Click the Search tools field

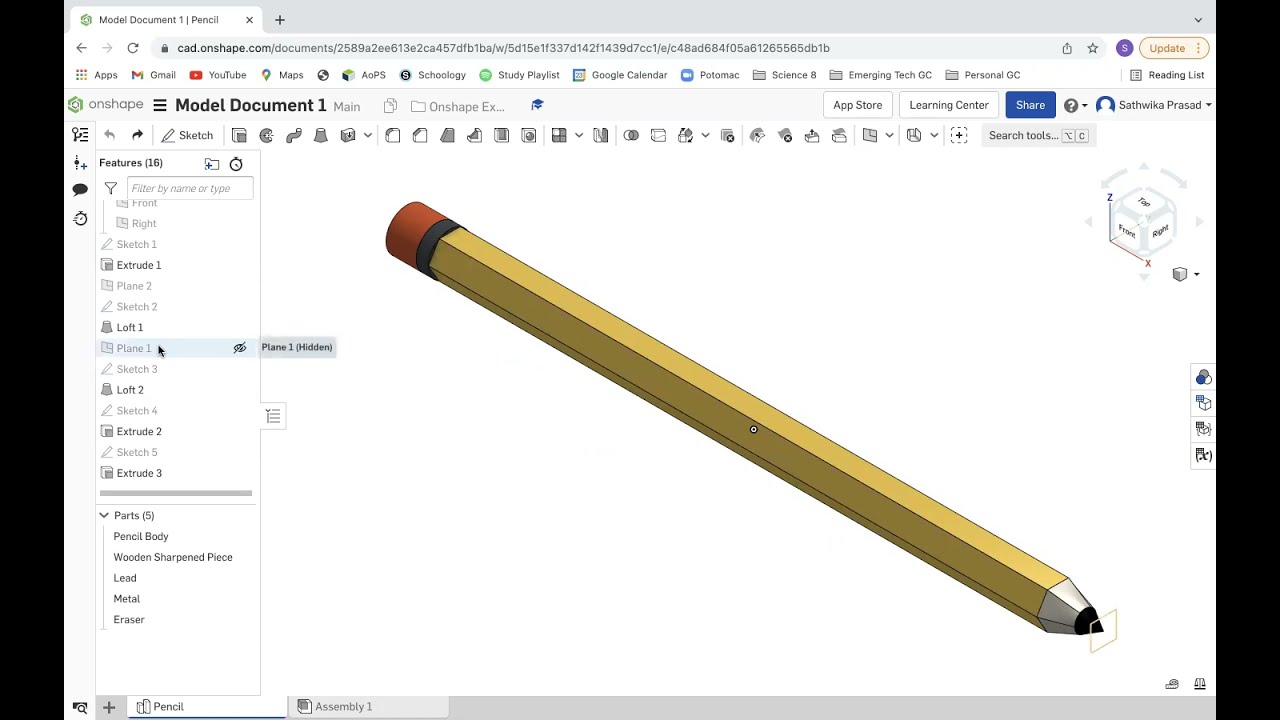[1038, 135]
